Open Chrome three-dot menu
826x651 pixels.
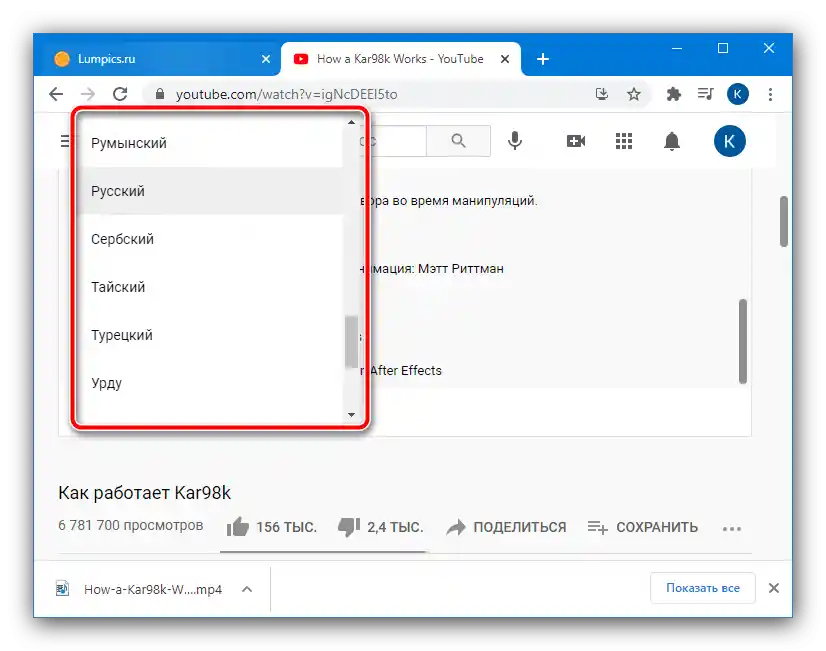(770, 94)
